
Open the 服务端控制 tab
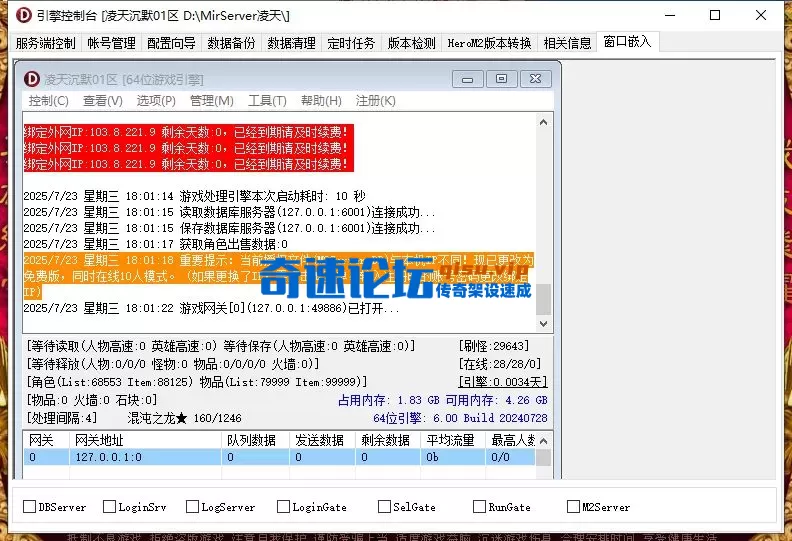45,43
